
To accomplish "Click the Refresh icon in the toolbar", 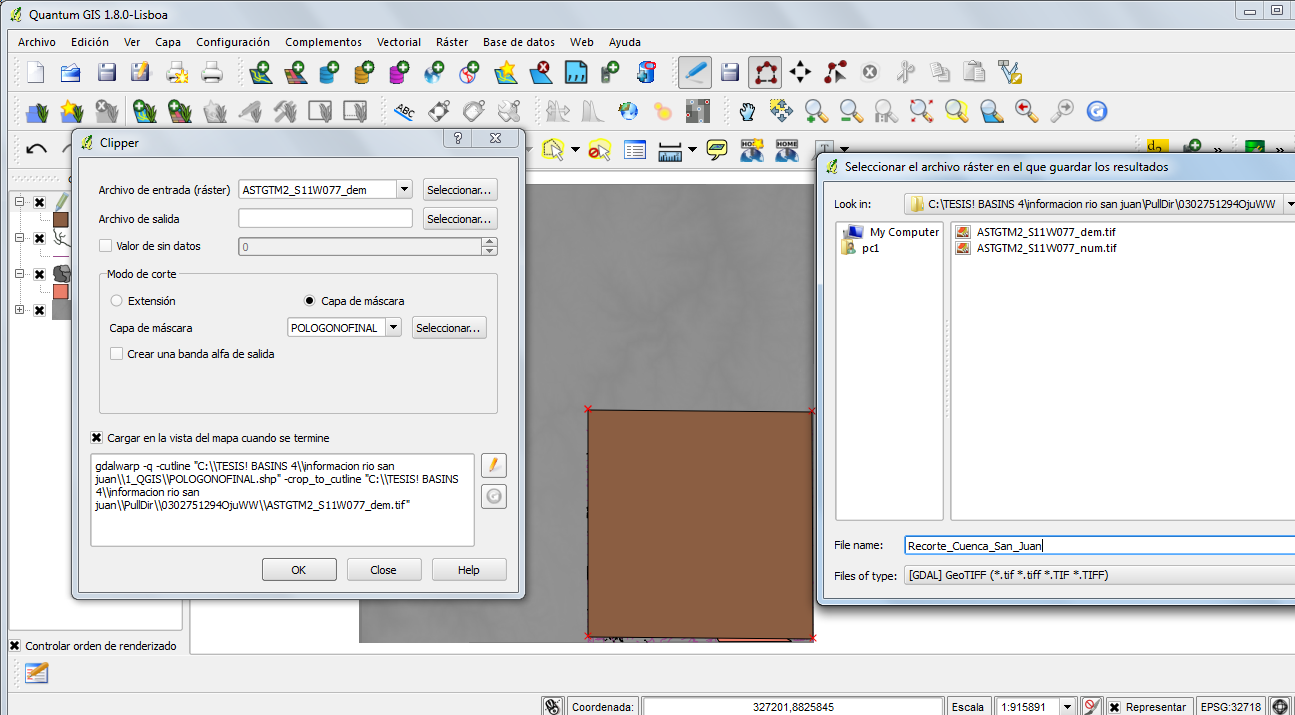I will (x=1097, y=110).
